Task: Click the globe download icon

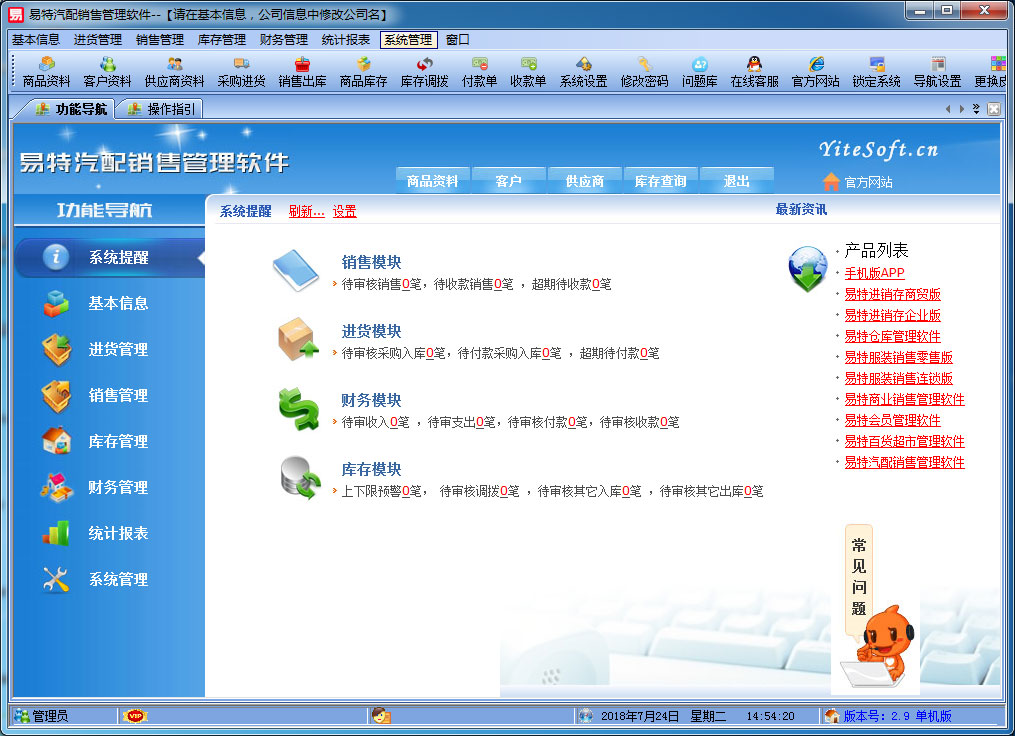Action: point(808,269)
